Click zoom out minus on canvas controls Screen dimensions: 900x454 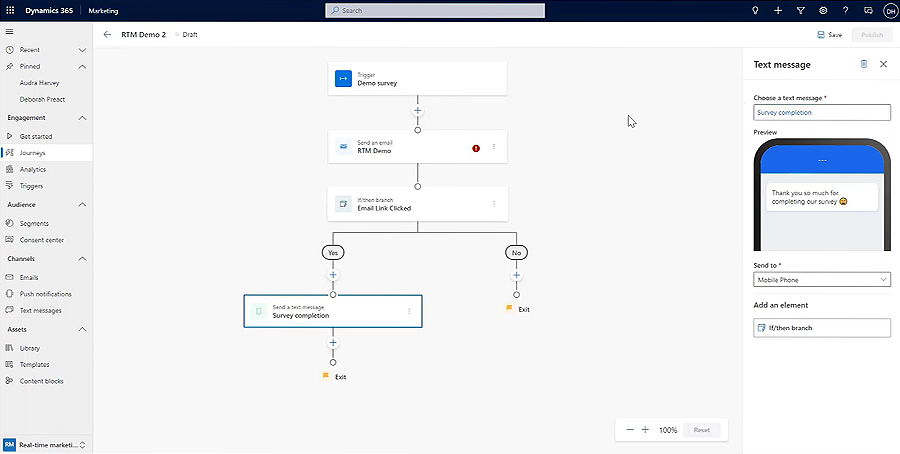[x=630, y=430]
